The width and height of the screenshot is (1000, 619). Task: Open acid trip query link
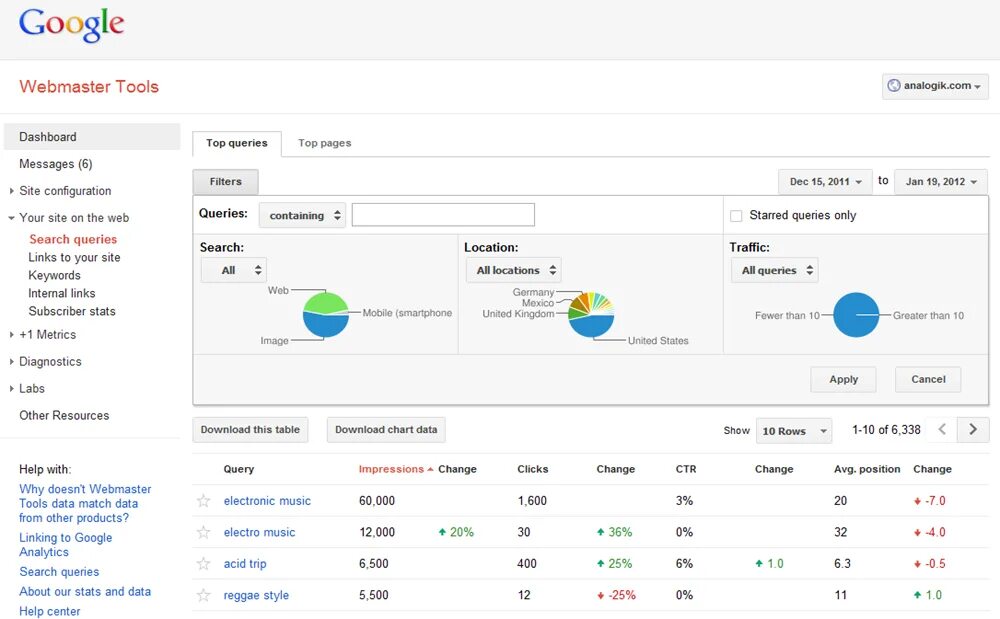[x=245, y=564]
